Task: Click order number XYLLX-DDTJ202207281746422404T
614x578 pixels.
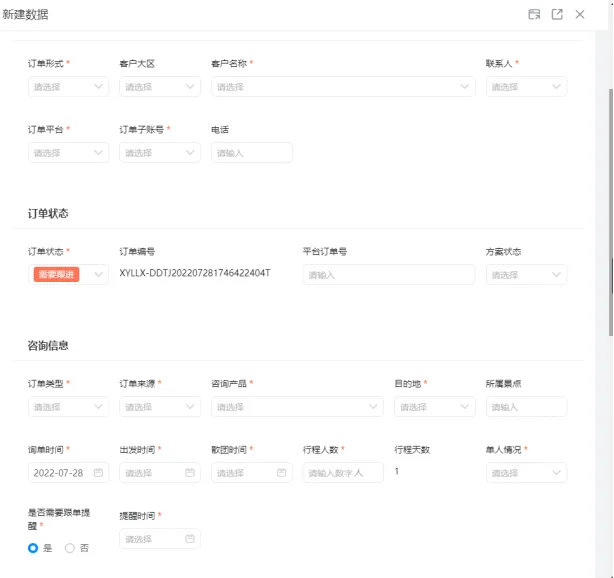Action: coord(195,273)
